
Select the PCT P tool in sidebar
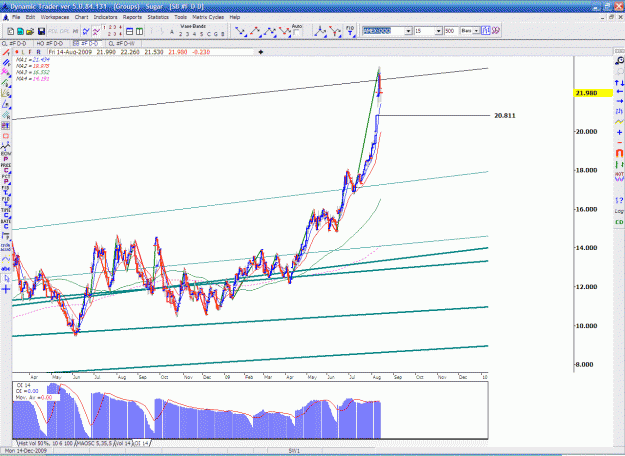click(x=6, y=179)
